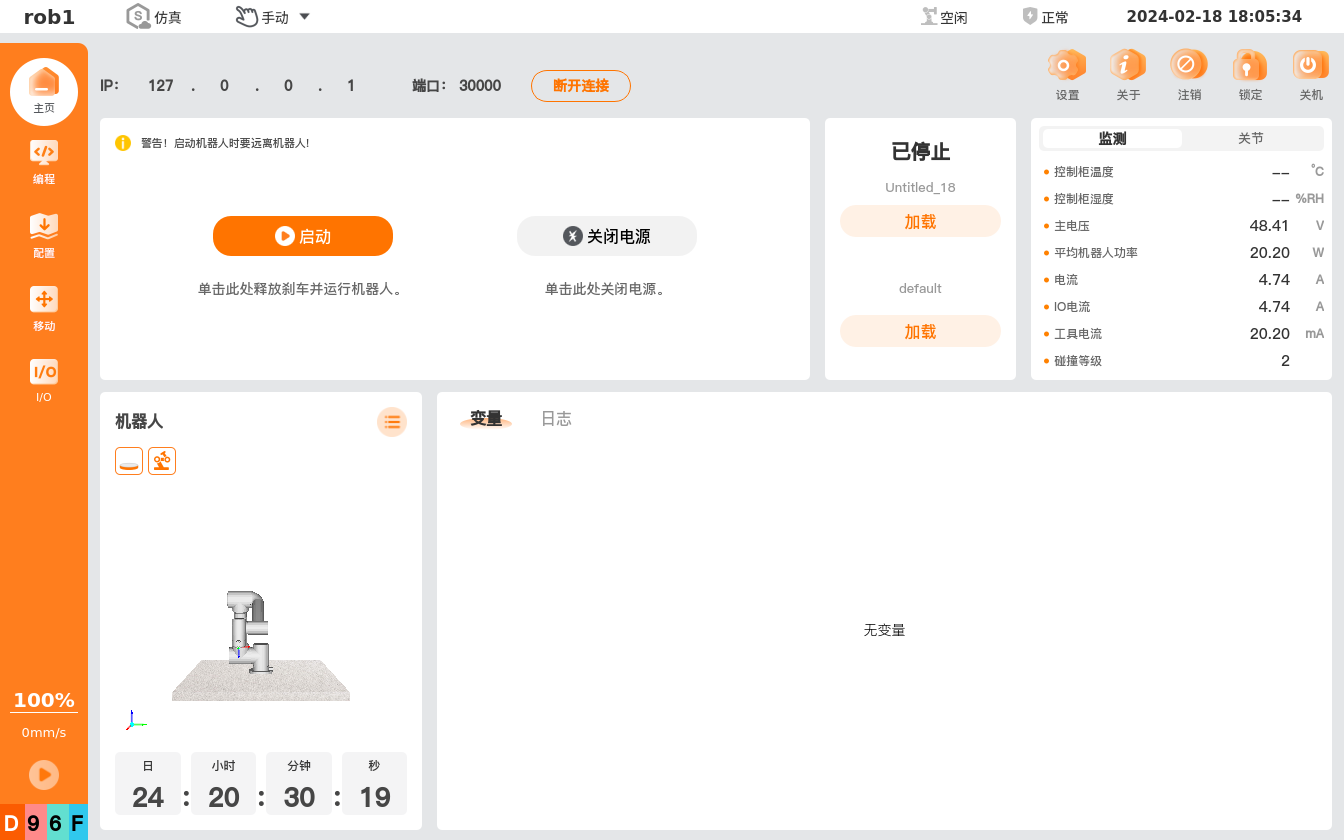This screenshot has width=1344, height=840.
Task: Click the pink 9 status box
Action: pyautogui.click(x=34, y=824)
